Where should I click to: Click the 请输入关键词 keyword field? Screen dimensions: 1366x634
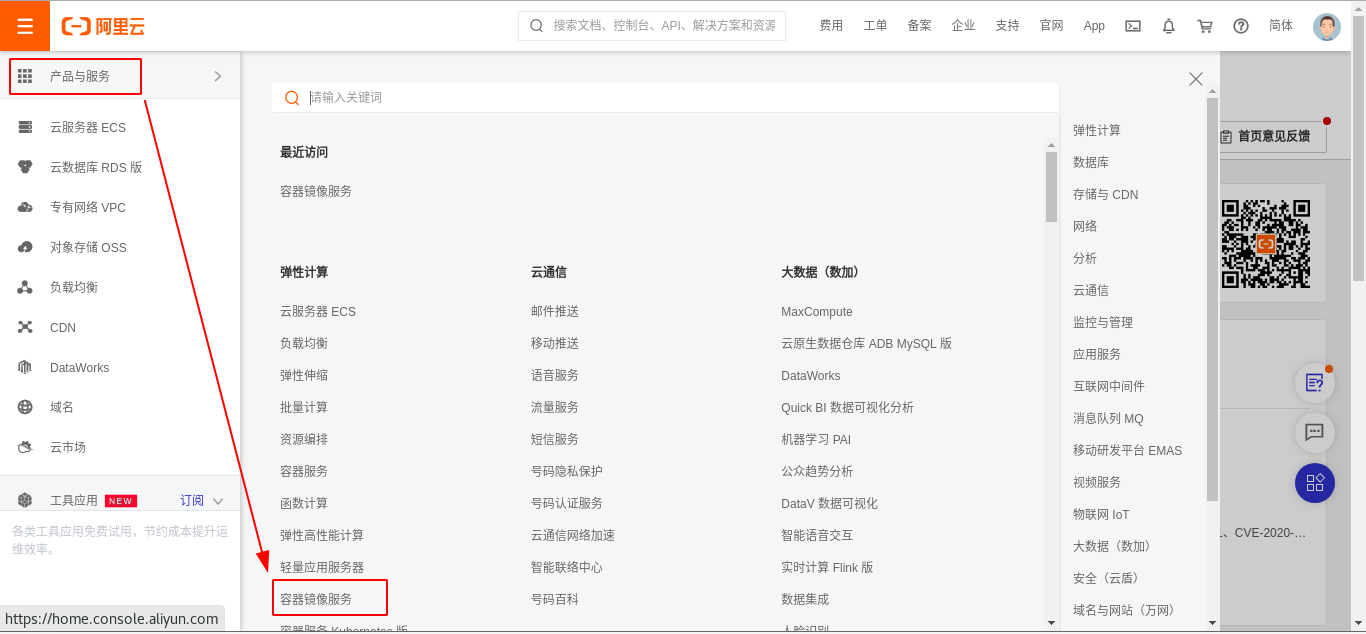665,97
